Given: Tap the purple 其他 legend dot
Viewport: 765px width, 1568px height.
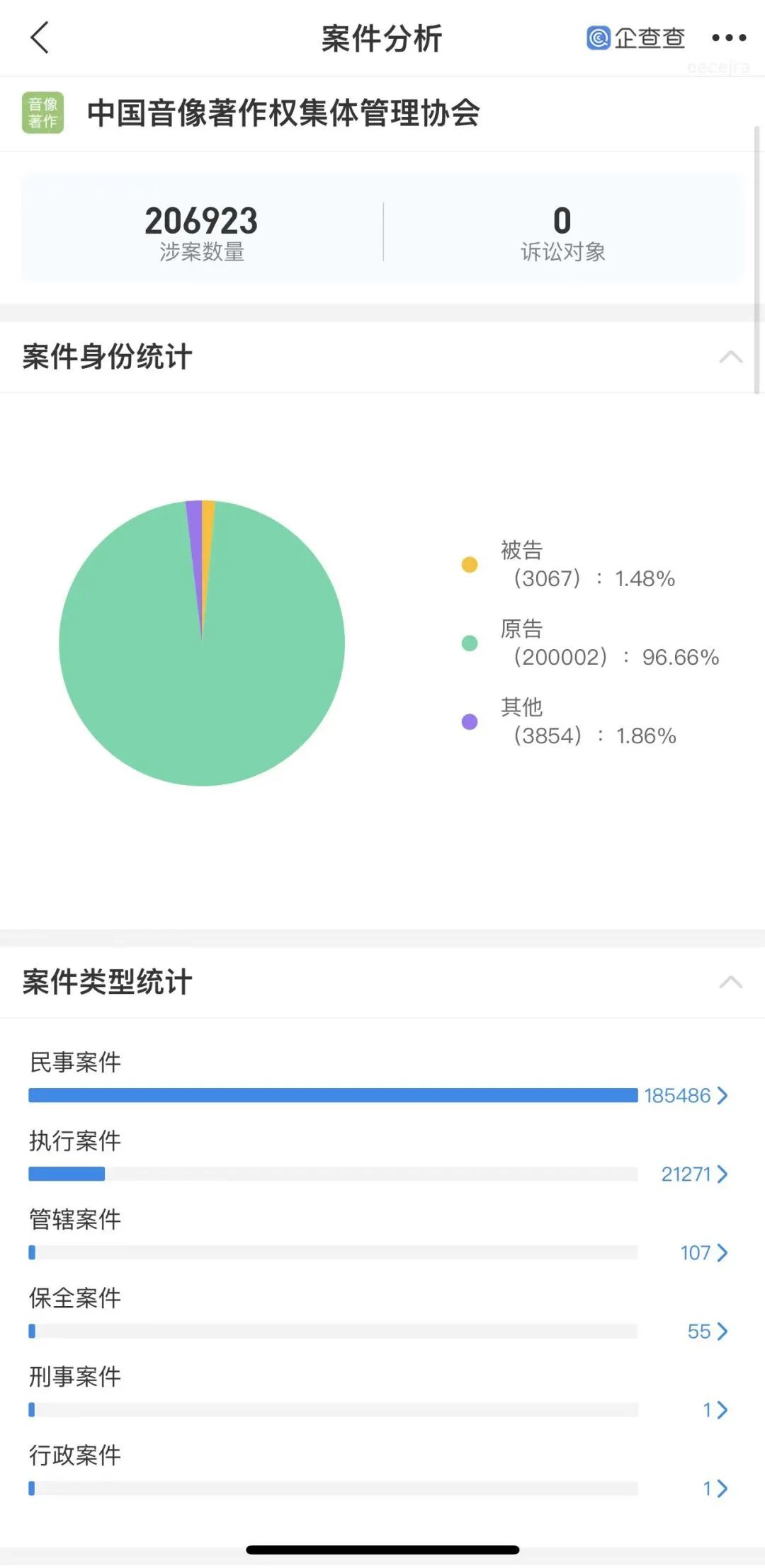Looking at the screenshot, I should click(469, 721).
